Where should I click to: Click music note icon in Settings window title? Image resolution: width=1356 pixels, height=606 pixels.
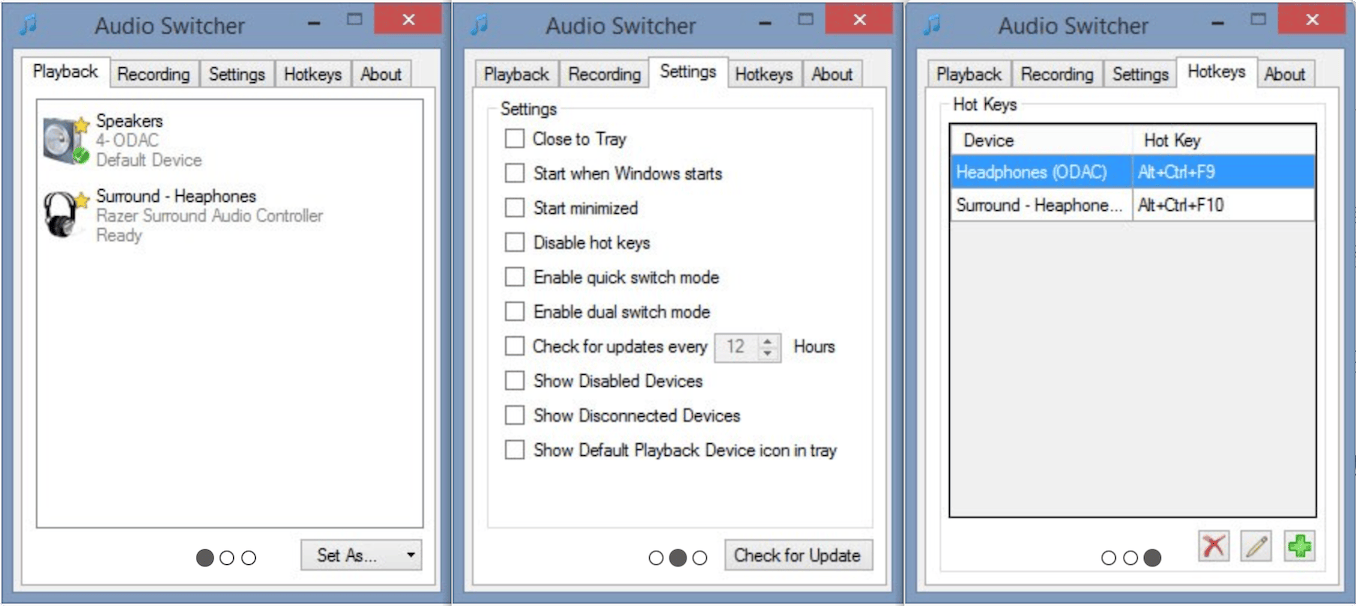point(479,24)
